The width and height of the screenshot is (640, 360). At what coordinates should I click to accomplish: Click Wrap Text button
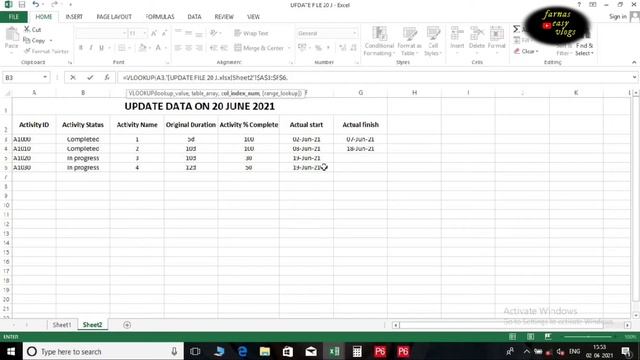[251, 33]
